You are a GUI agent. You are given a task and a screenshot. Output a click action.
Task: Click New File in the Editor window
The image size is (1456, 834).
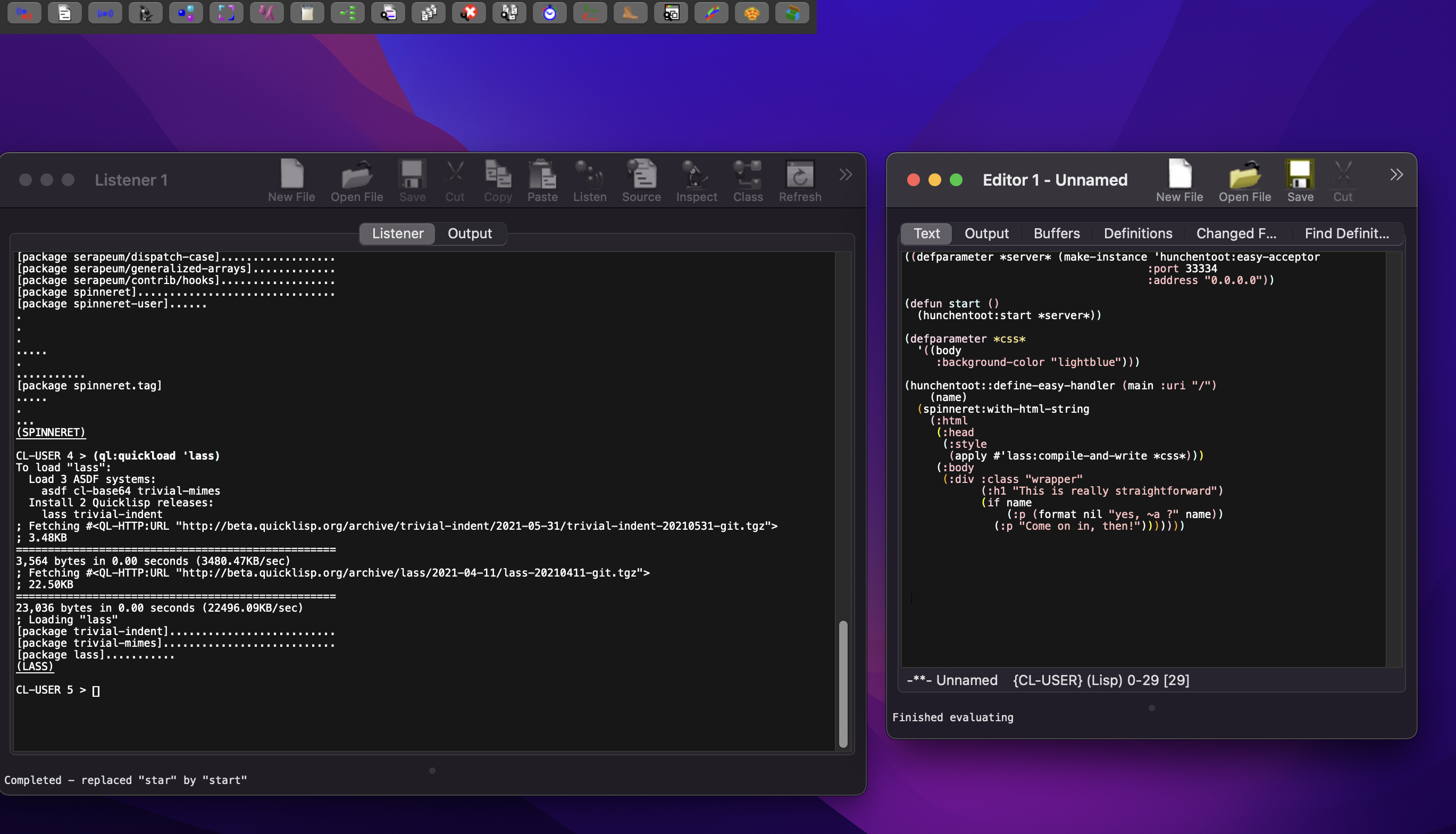click(1179, 181)
